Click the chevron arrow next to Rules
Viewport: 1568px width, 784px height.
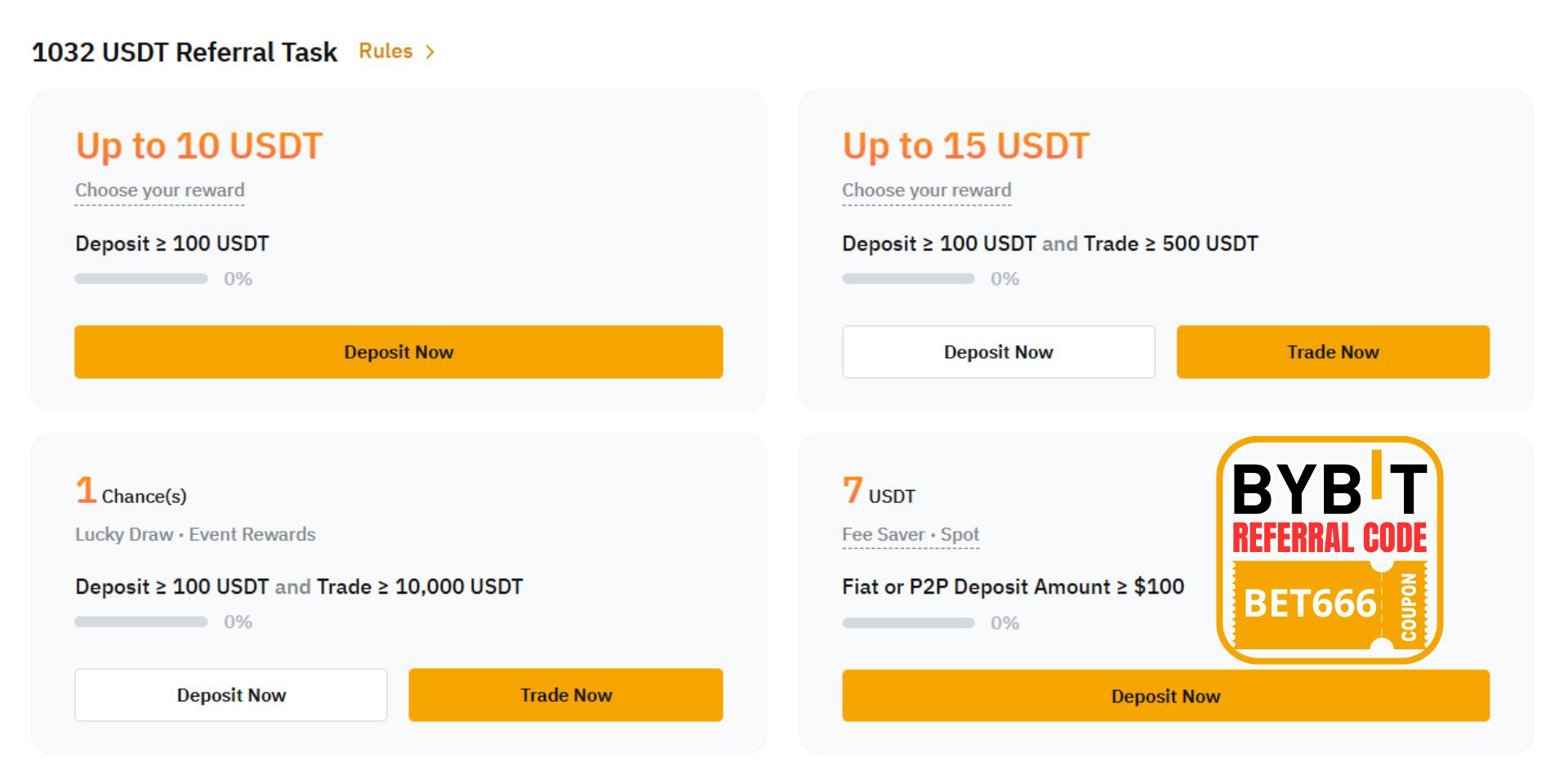click(430, 52)
